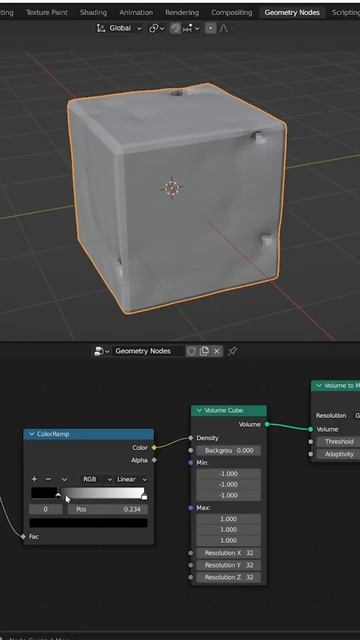Click the Threshold field
This screenshot has width=360, height=640.
[x=338, y=442]
